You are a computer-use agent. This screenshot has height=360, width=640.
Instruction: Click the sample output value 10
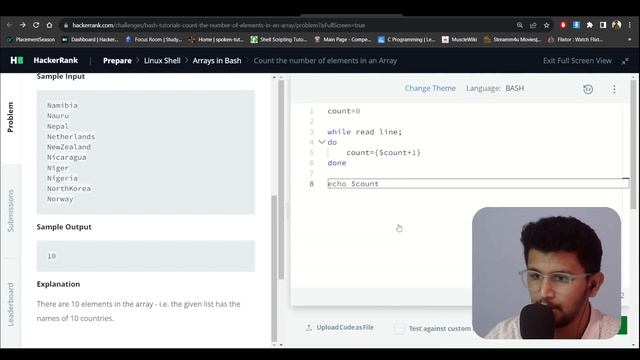coord(51,256)
